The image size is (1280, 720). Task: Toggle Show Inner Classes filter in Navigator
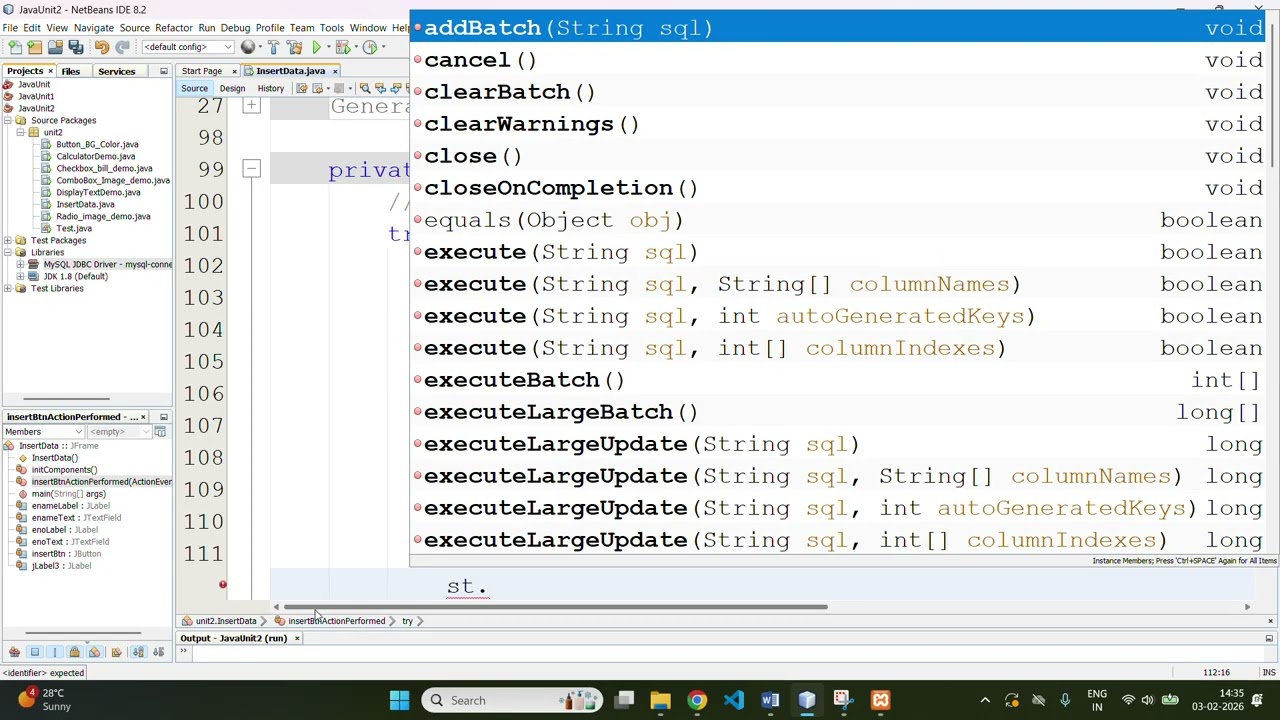[95, 652]
